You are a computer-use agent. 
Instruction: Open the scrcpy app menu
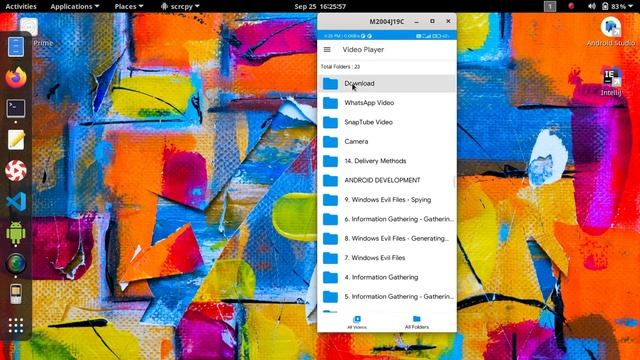180,6
